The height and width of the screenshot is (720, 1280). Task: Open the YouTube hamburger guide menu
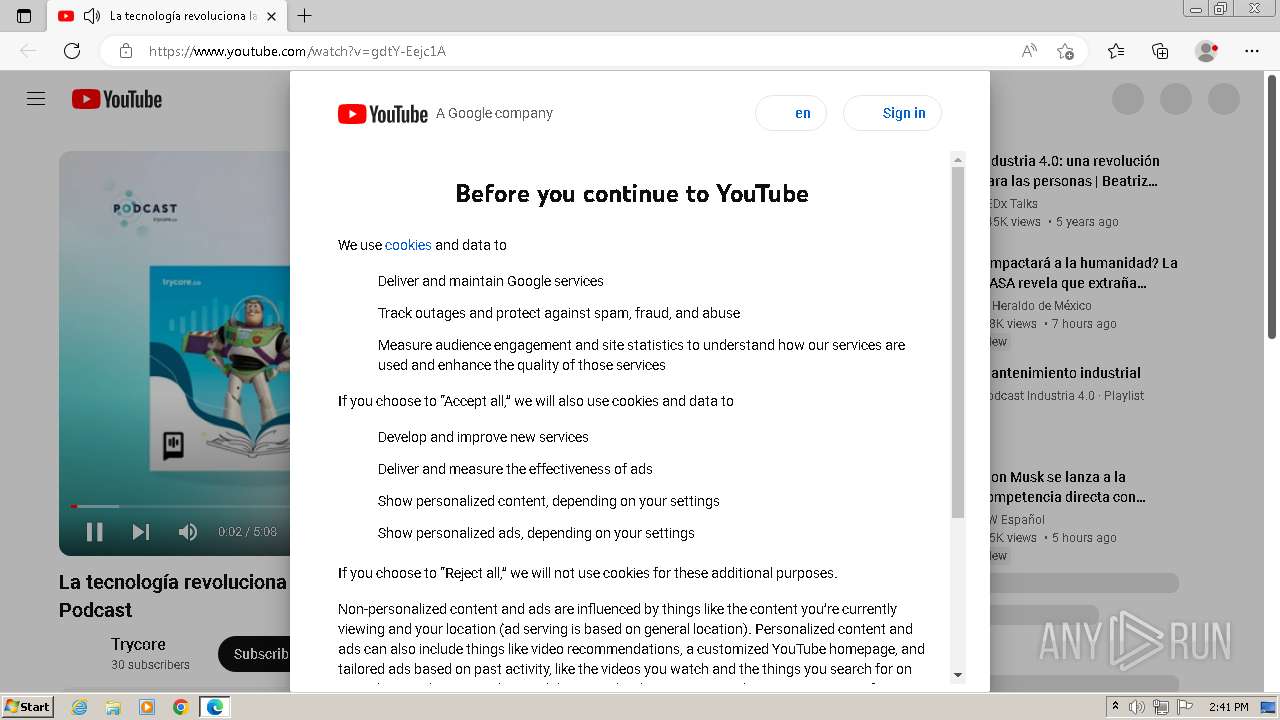pos(36,99)
